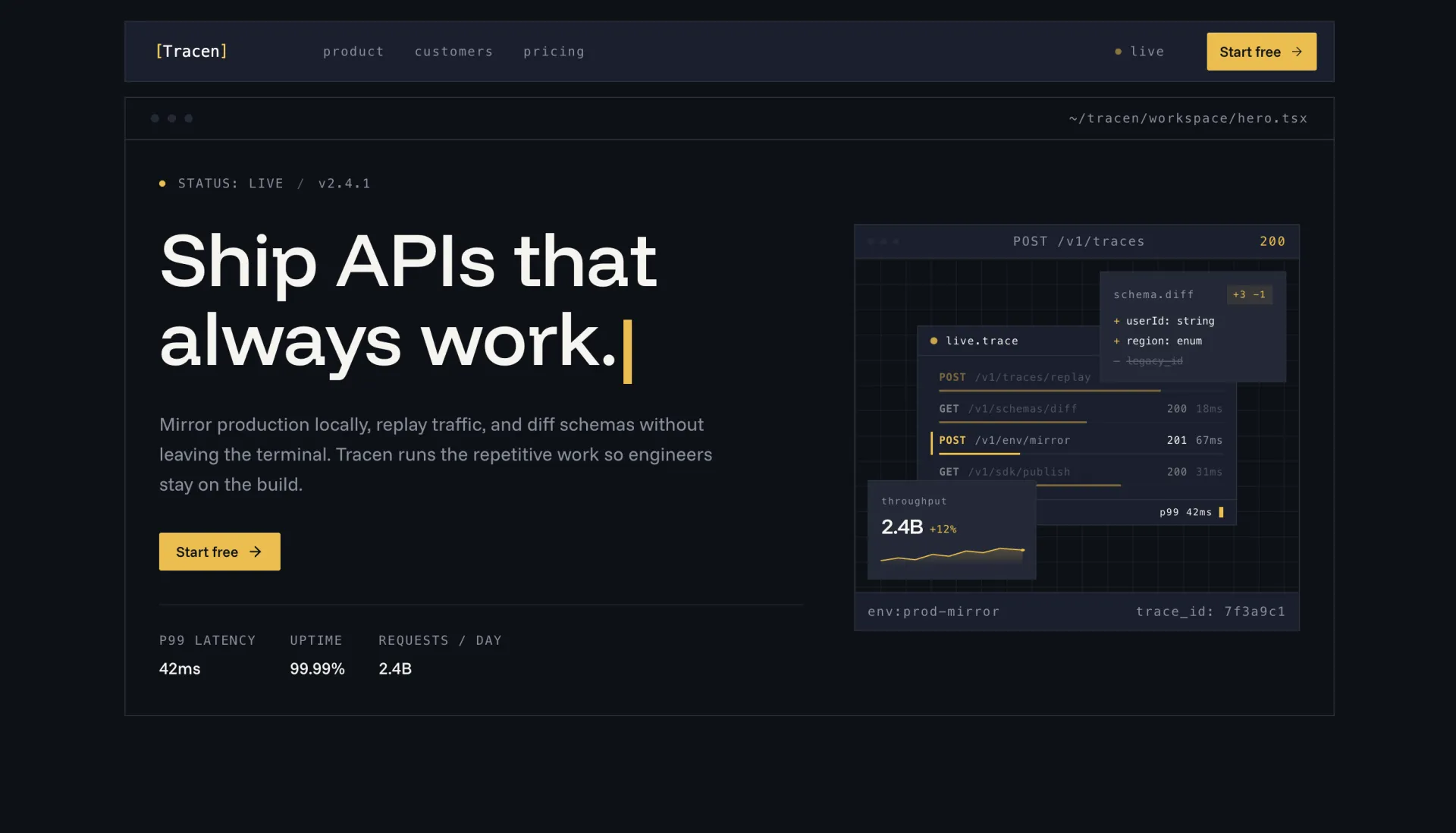This screenshot has height=833, width=1456.
Task: Open the pricing nav link
Action: [x=554, y=52]
